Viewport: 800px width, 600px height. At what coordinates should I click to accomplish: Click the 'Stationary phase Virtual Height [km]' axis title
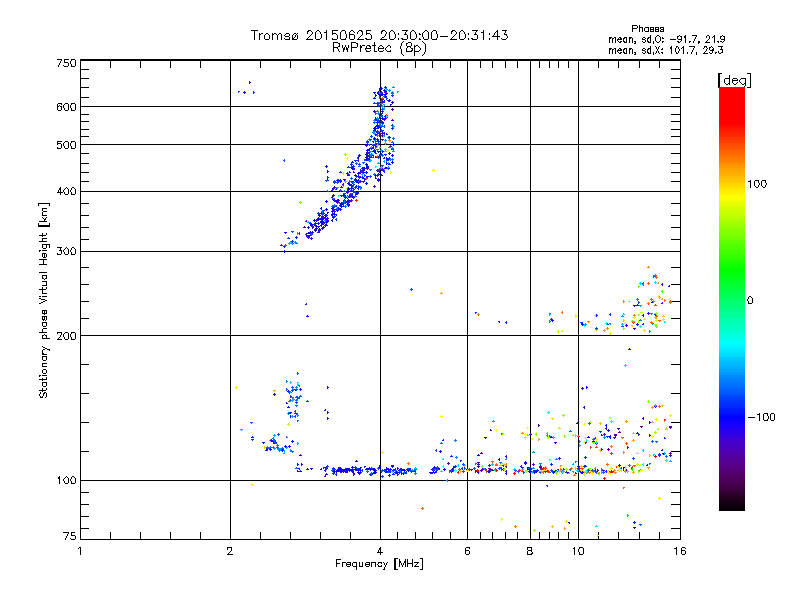point(44,301)
